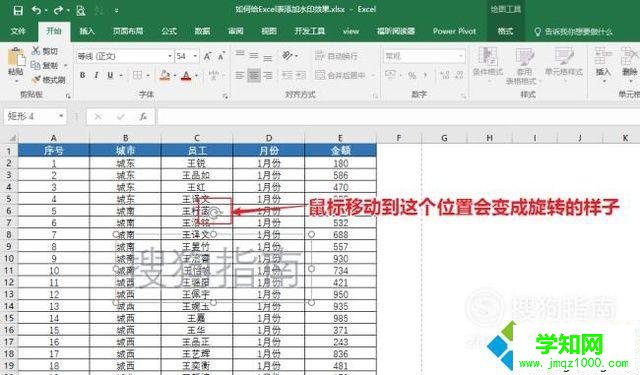Screen dimensions: 640x375
Task: Expand the fill color palette
Action: 175,75
